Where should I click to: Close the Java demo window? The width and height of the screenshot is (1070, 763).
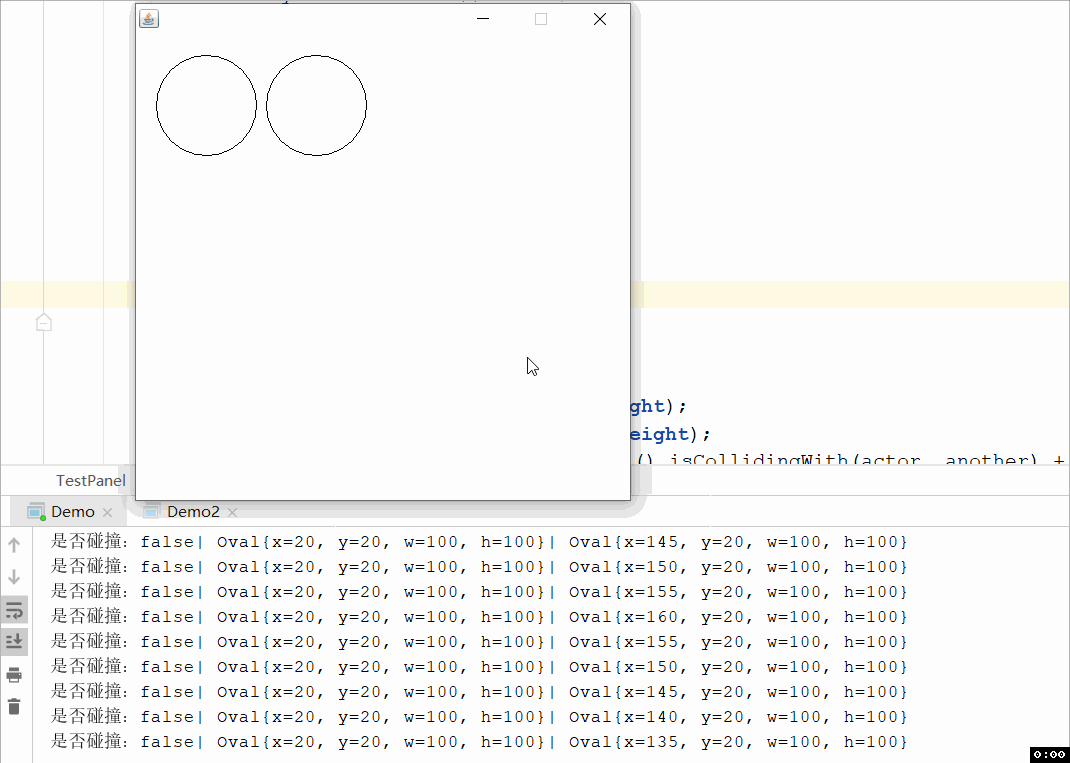coord(600,18)
